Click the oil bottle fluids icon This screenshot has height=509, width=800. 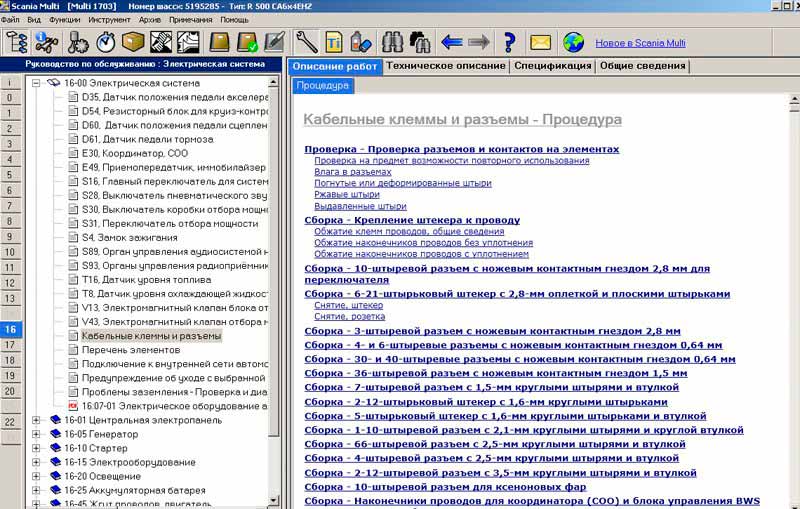pyautogui.click(x=361, y=42)
